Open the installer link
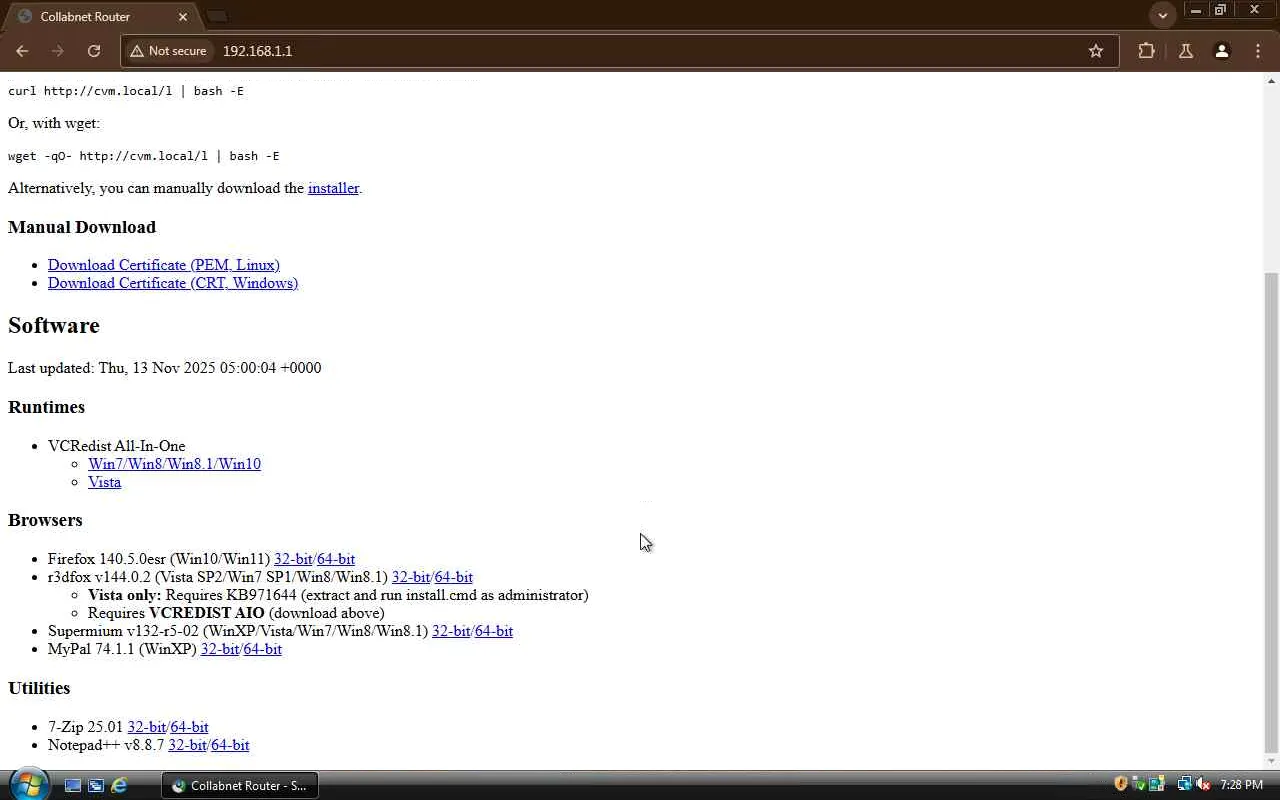This screenshot has width=1280, height=800. coord(333,188)
